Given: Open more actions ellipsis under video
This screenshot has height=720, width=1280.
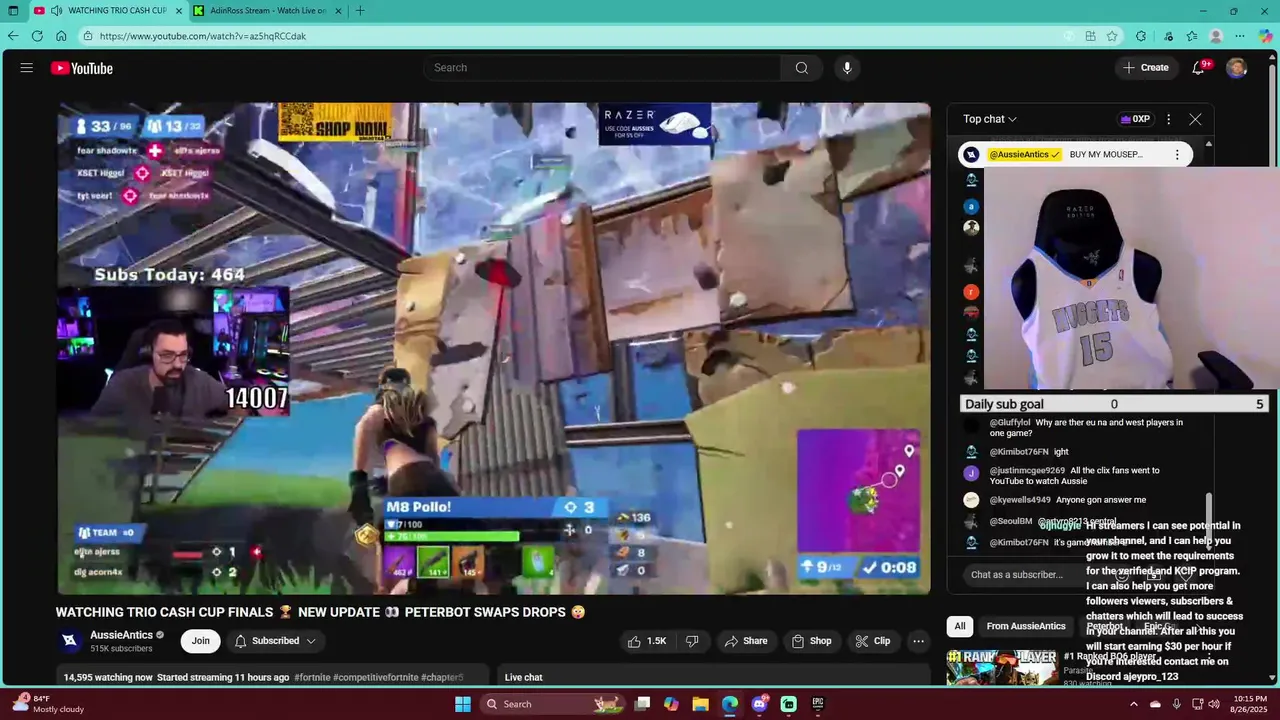Looking at the screenshot, I should 918,641.
